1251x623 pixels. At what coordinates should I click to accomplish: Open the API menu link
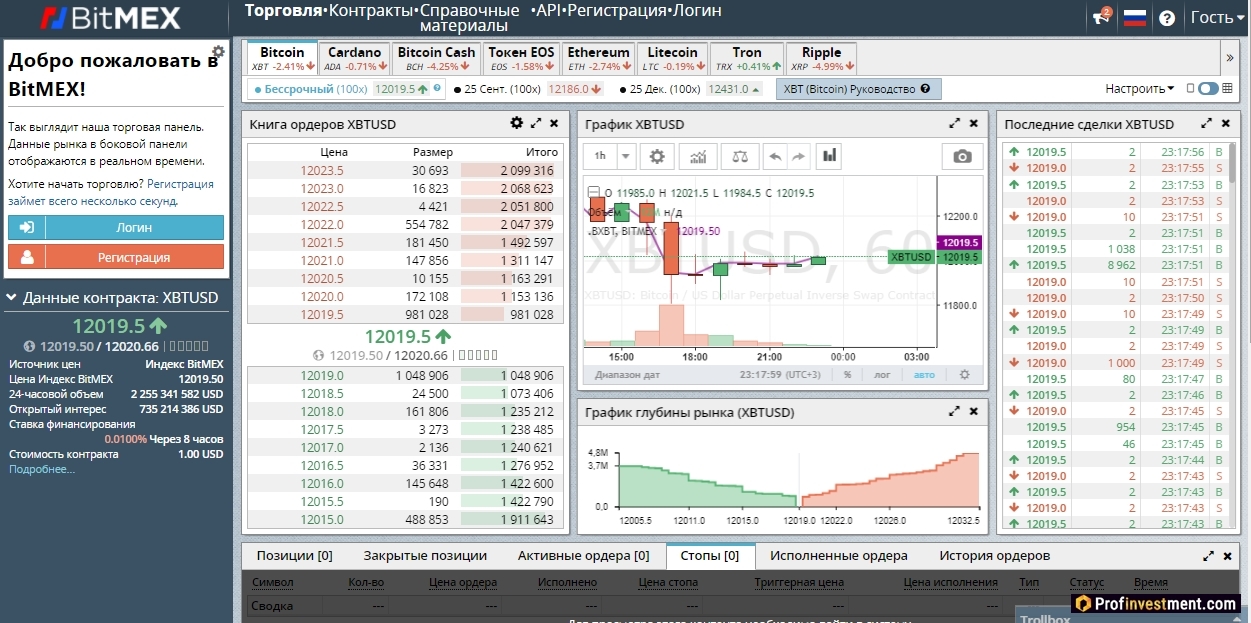(548, 11)
